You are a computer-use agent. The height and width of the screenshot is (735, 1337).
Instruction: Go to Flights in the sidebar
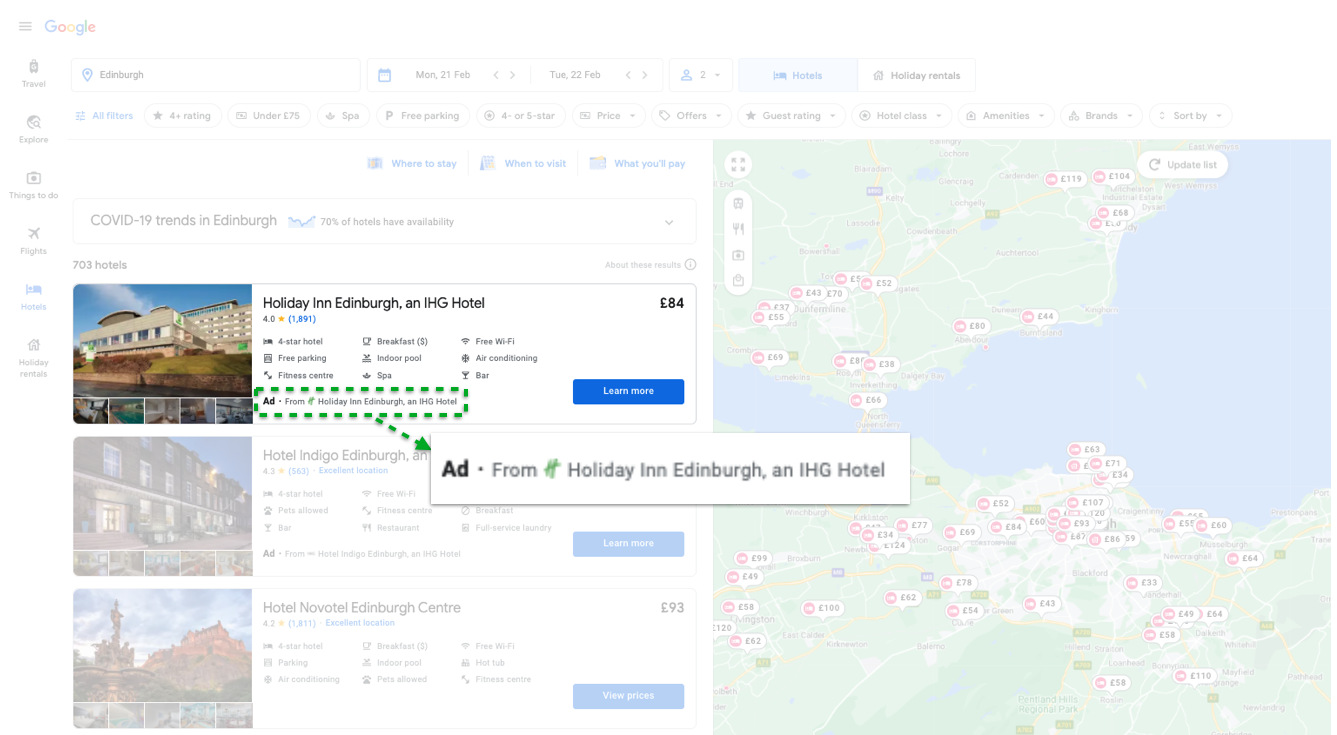pyautogui.click(x=33, y=240)
